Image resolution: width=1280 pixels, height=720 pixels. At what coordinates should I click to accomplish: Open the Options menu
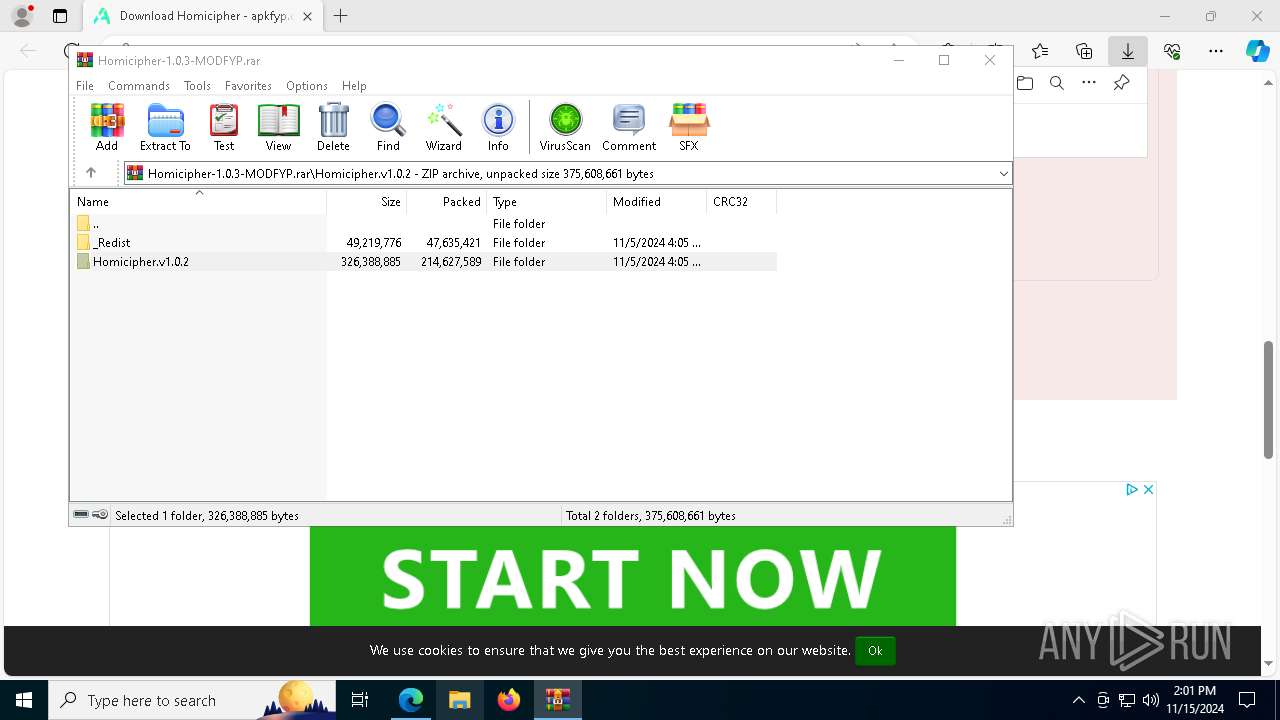(x=307, y=86)
